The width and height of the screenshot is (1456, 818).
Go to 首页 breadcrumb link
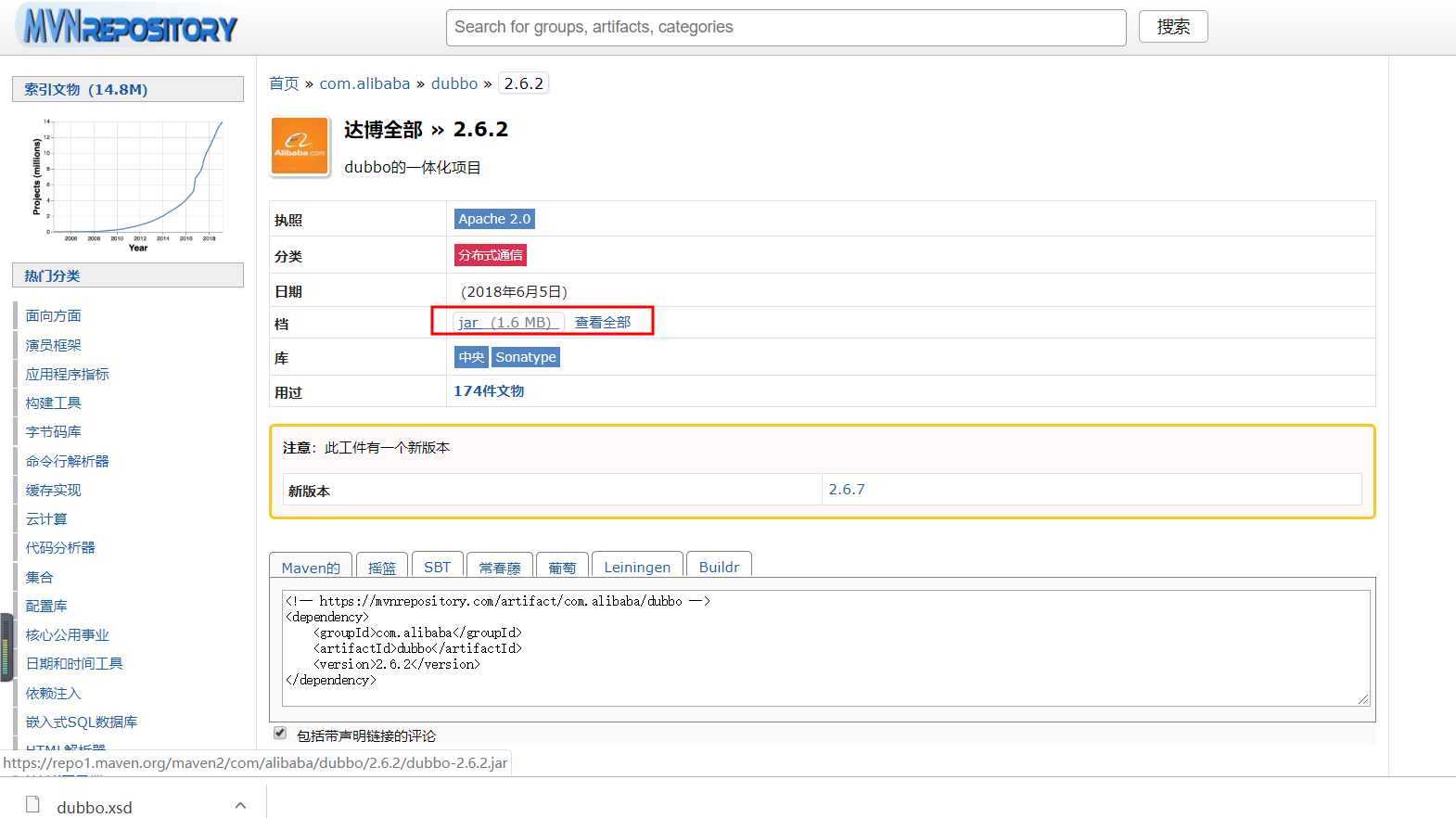pos(284,83)
